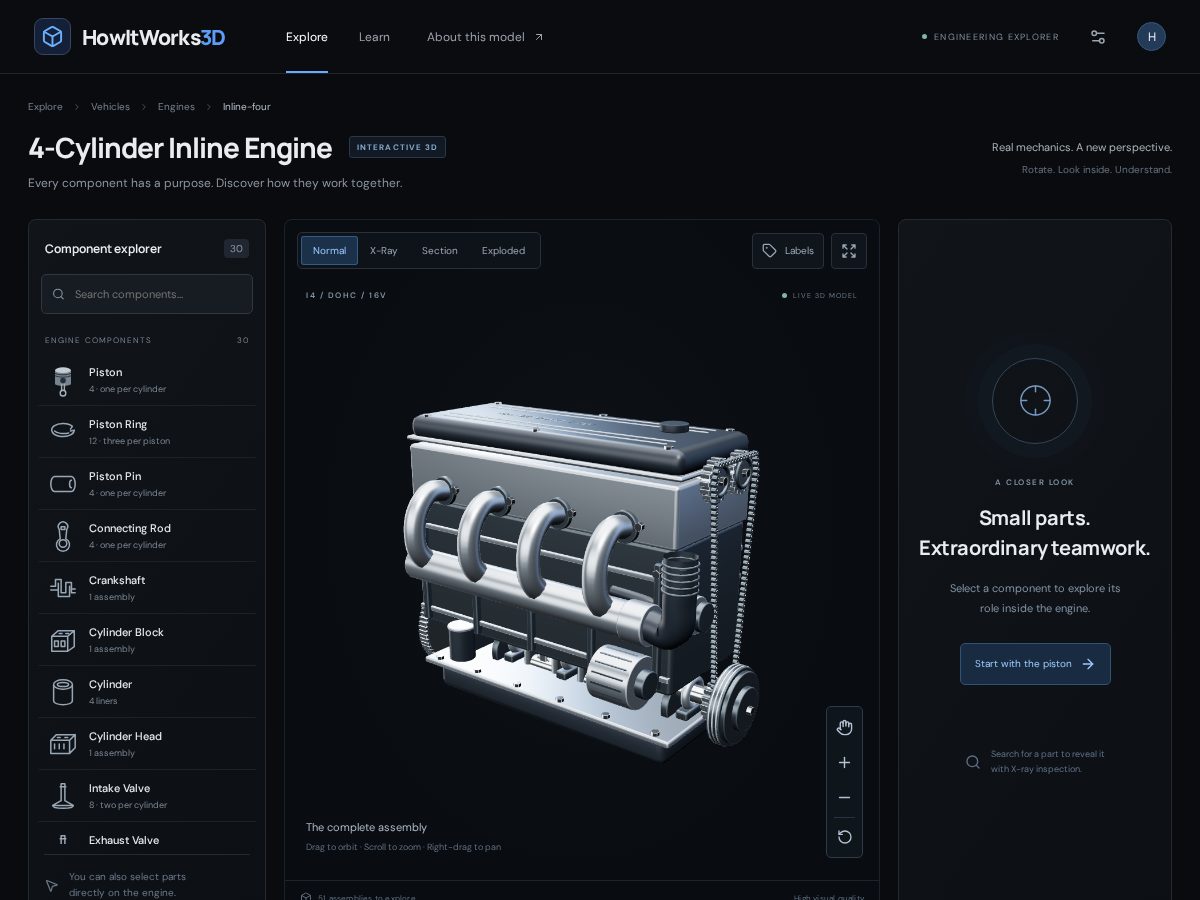Select Piston Ring in component list
The image size is (1200, 900).
147,432
